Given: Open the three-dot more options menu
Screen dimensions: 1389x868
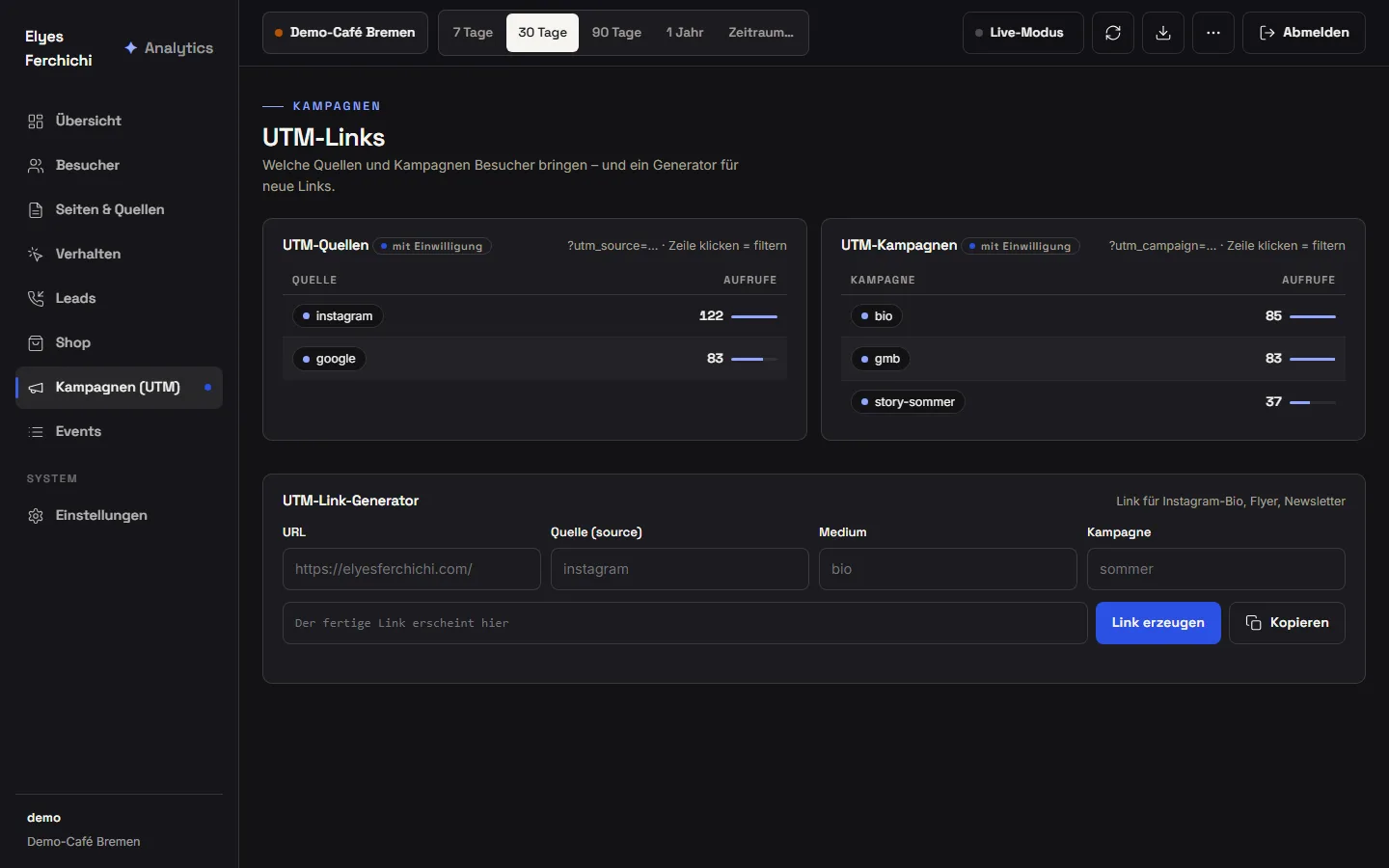Looking at the screenshot, I should (1213, 33).
